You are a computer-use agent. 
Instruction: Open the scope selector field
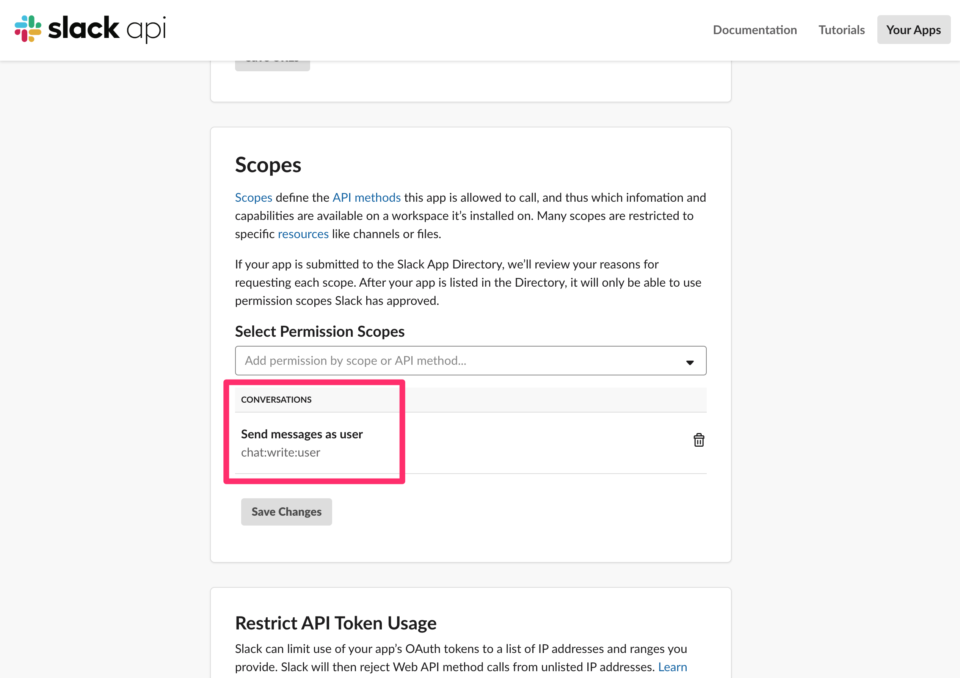coord(470,360)
